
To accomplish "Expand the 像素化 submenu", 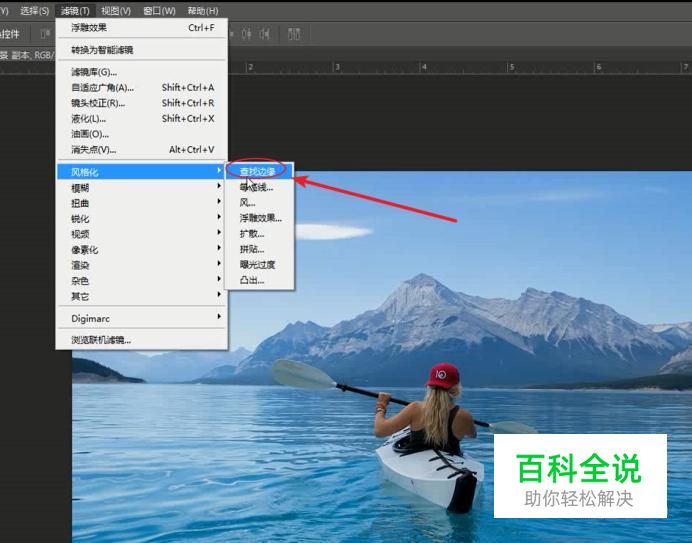I will [142, 249].
